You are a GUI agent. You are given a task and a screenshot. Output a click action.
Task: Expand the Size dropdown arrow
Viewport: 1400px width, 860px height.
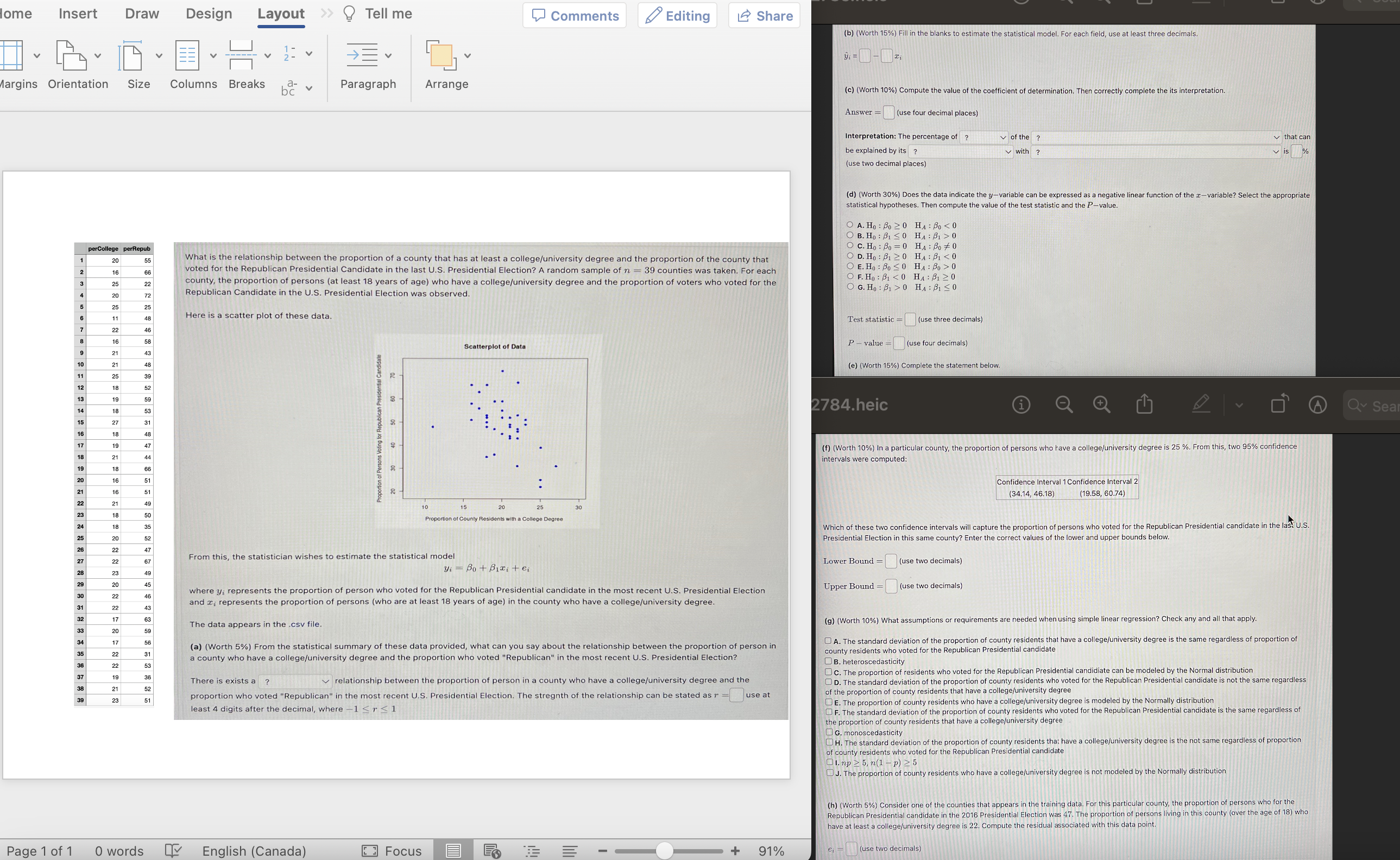point(159,56)
